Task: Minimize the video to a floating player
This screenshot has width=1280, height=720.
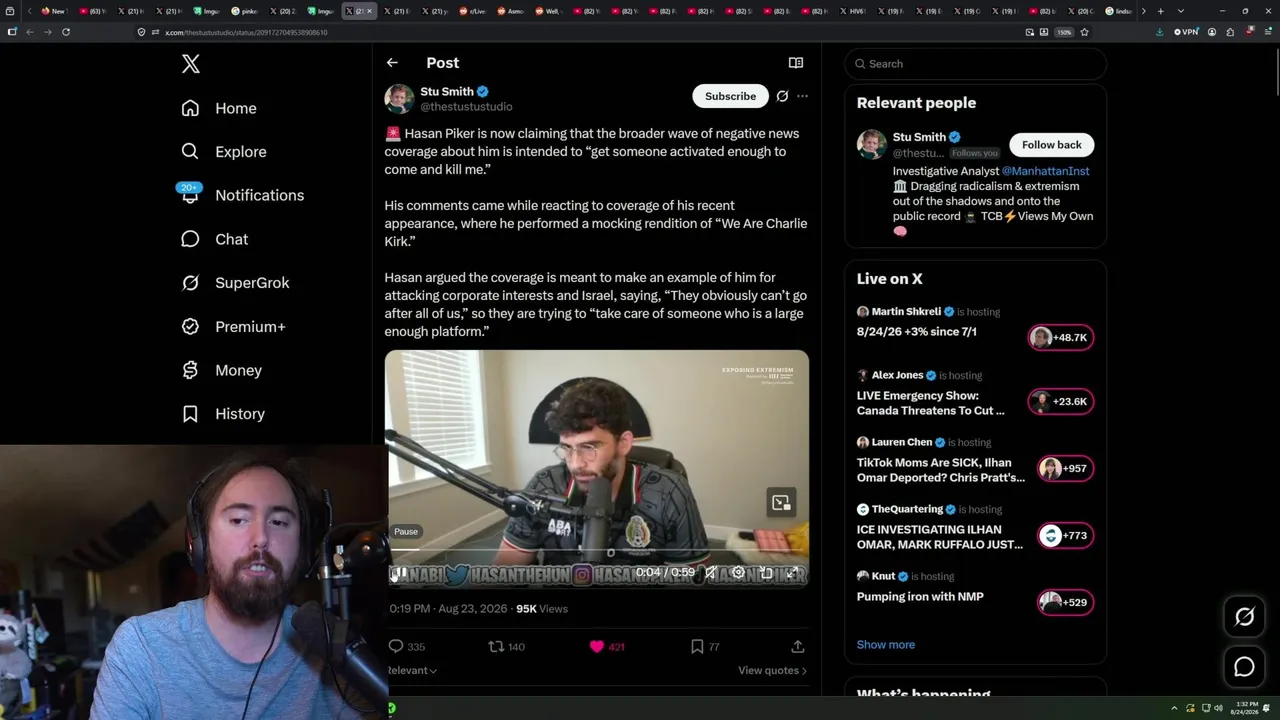Action: pos(781,503)
